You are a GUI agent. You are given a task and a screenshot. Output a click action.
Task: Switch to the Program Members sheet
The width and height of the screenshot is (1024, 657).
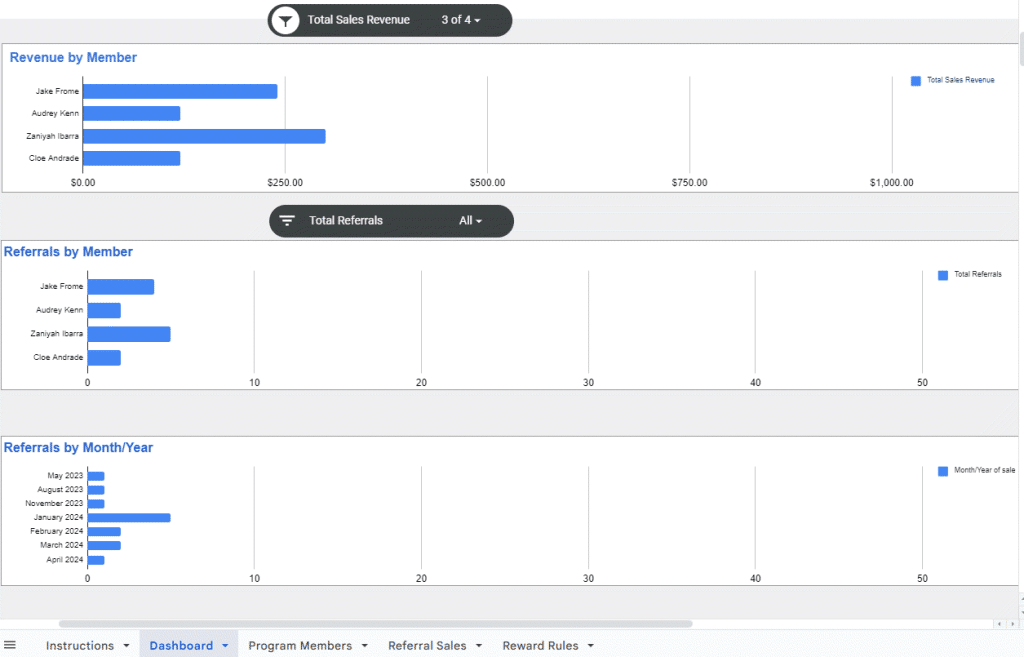(x=300, y=645)
